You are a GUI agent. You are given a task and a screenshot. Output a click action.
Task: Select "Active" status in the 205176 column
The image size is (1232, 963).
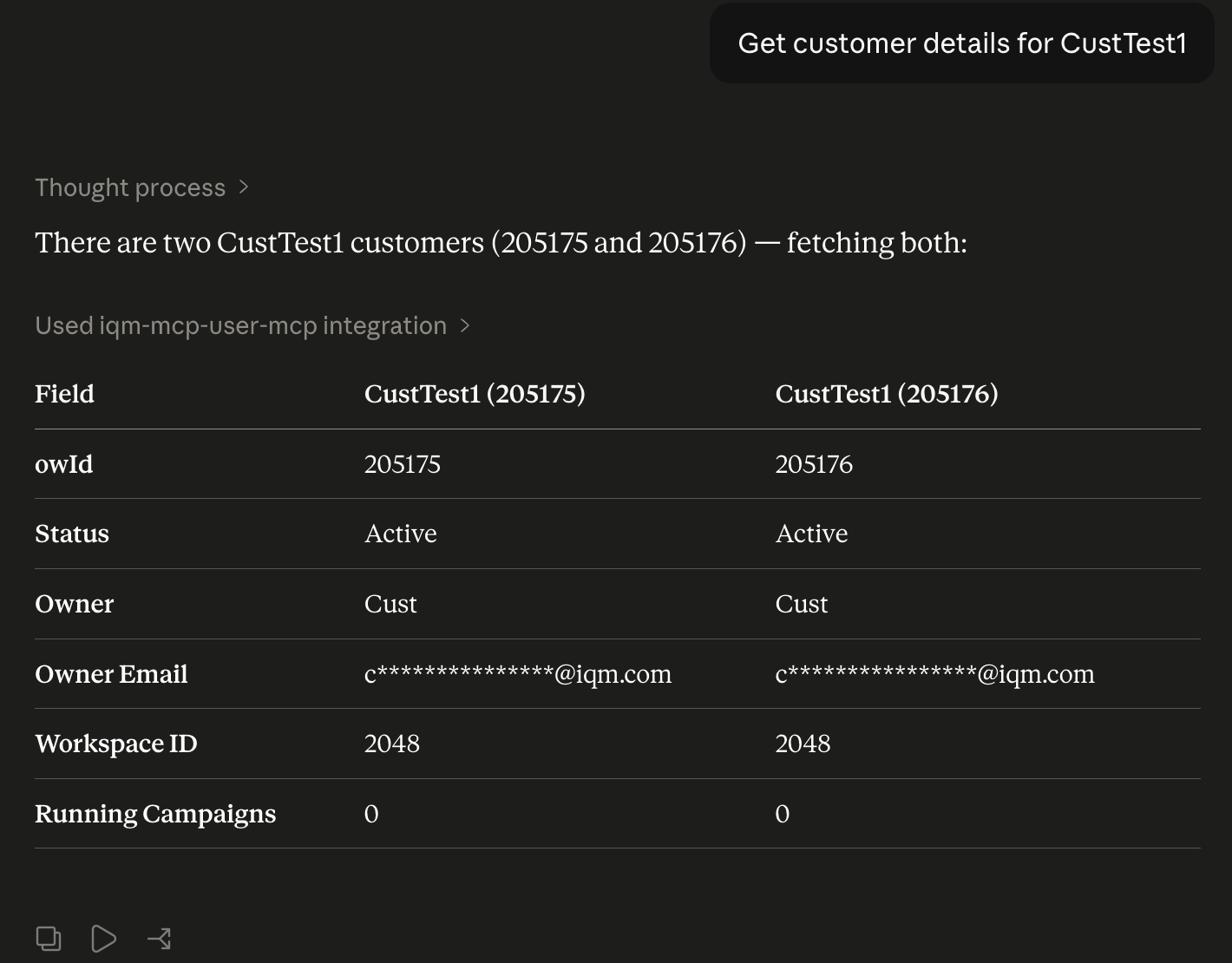click(812, 534)
